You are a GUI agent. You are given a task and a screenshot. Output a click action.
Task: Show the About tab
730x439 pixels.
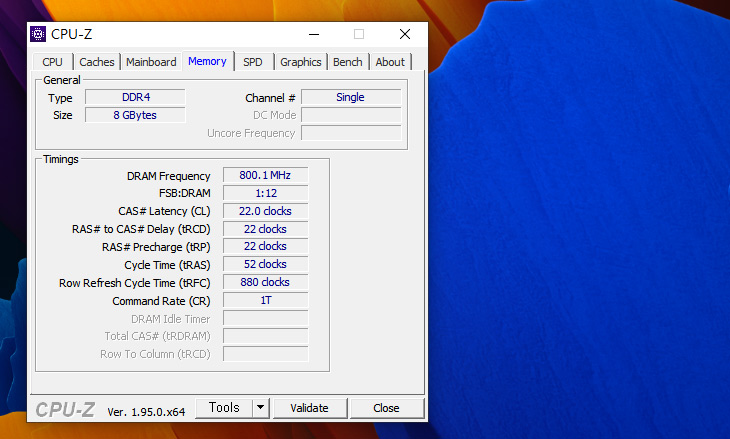390,62
